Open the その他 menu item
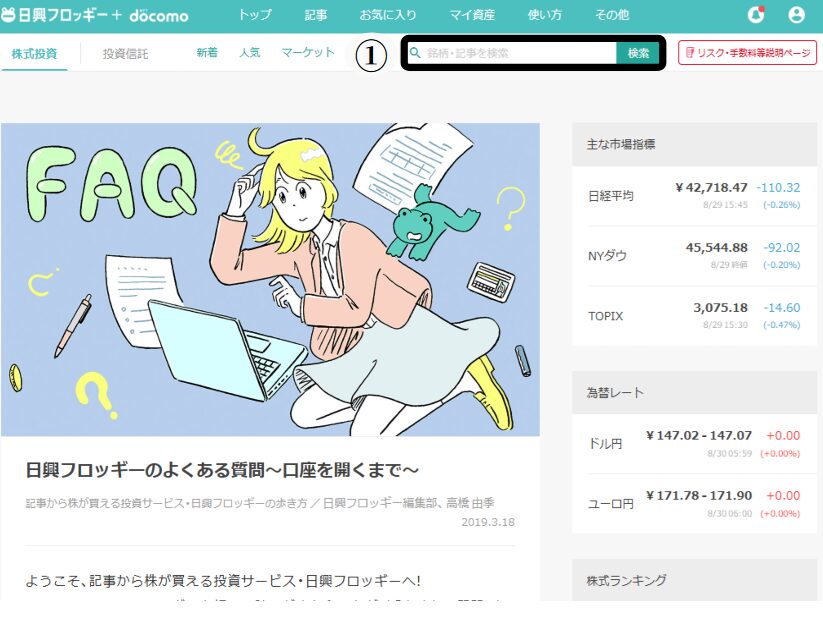 click(x=611, y=15)
